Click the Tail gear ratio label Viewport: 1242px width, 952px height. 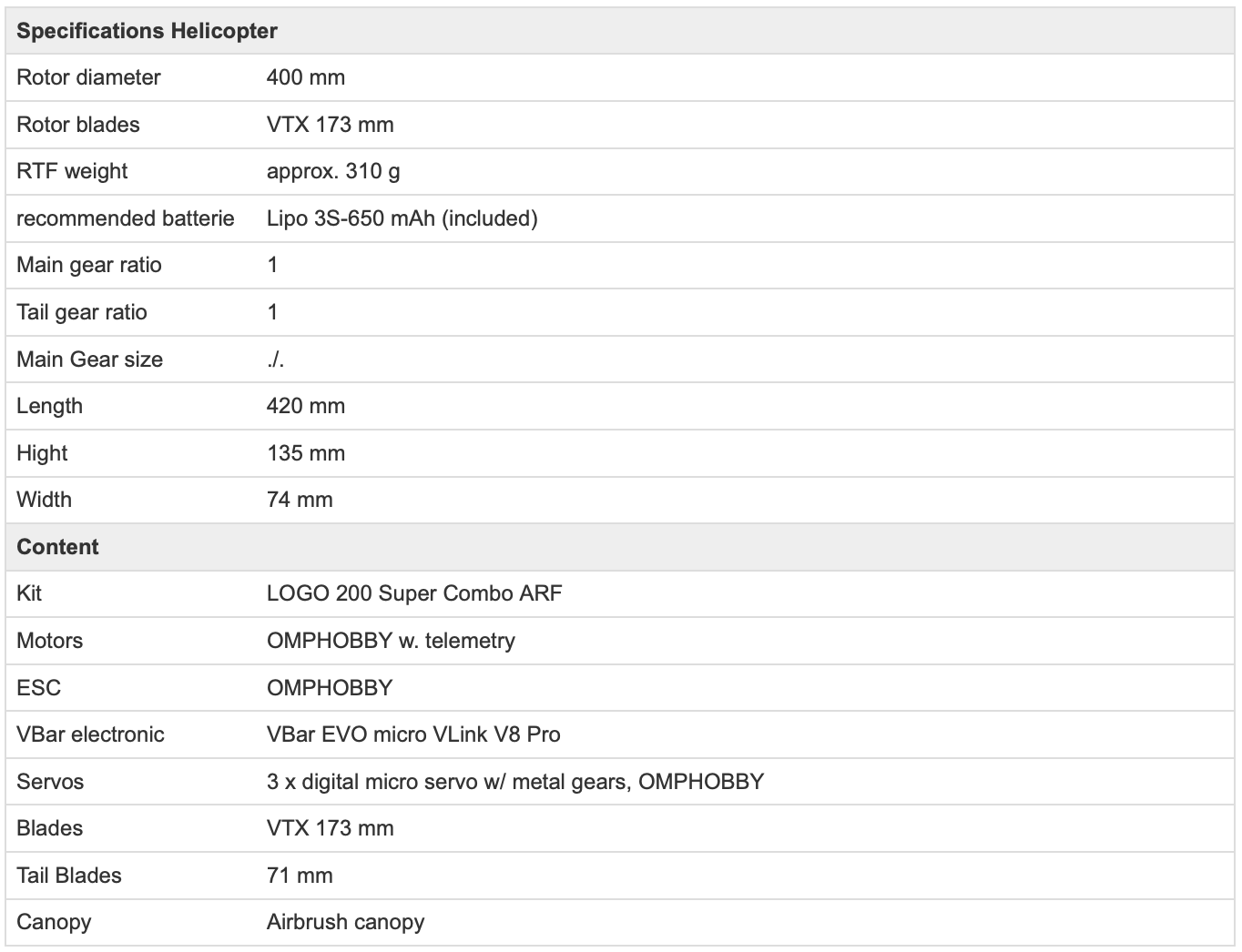tap(81, 312)
